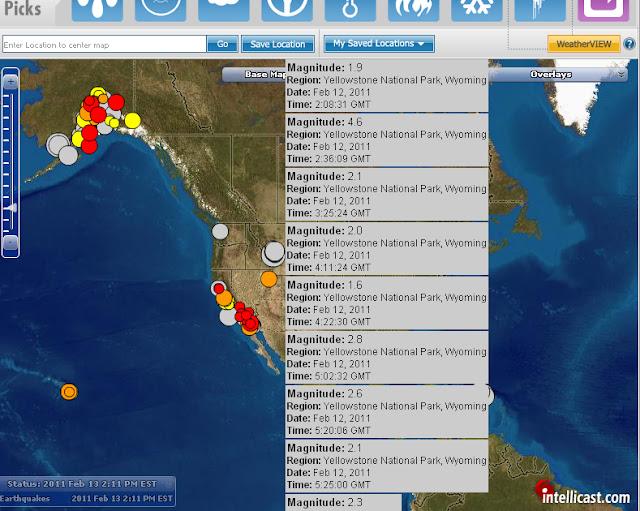Image resolution: width=640 pixels, height=511 pixels.
Task: Click the minus zoom-out button
Action: tap(11, 242)
